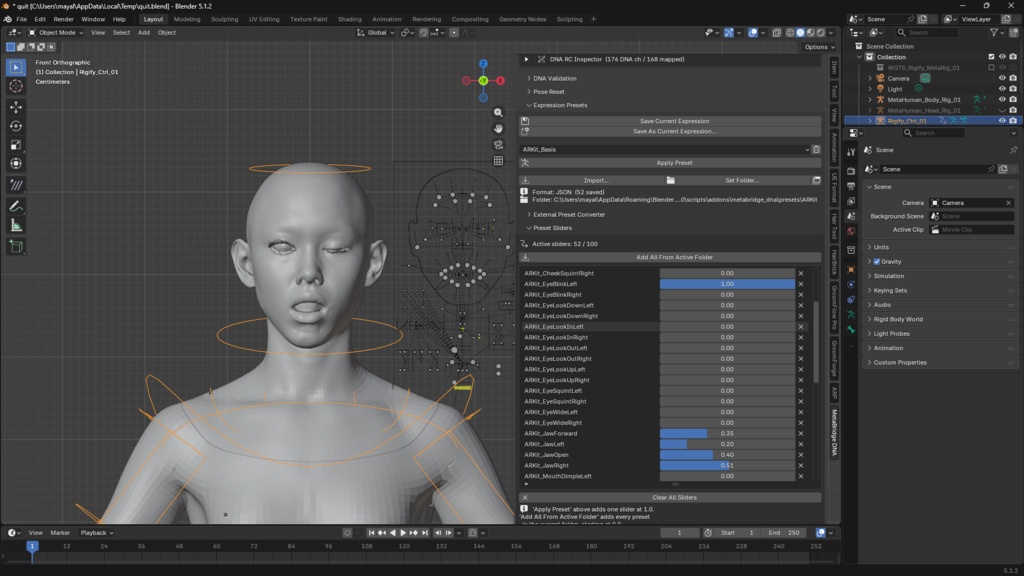Open the MetaBridge DNA sidebar tab

pyautogui.click(x=835, y=433)
